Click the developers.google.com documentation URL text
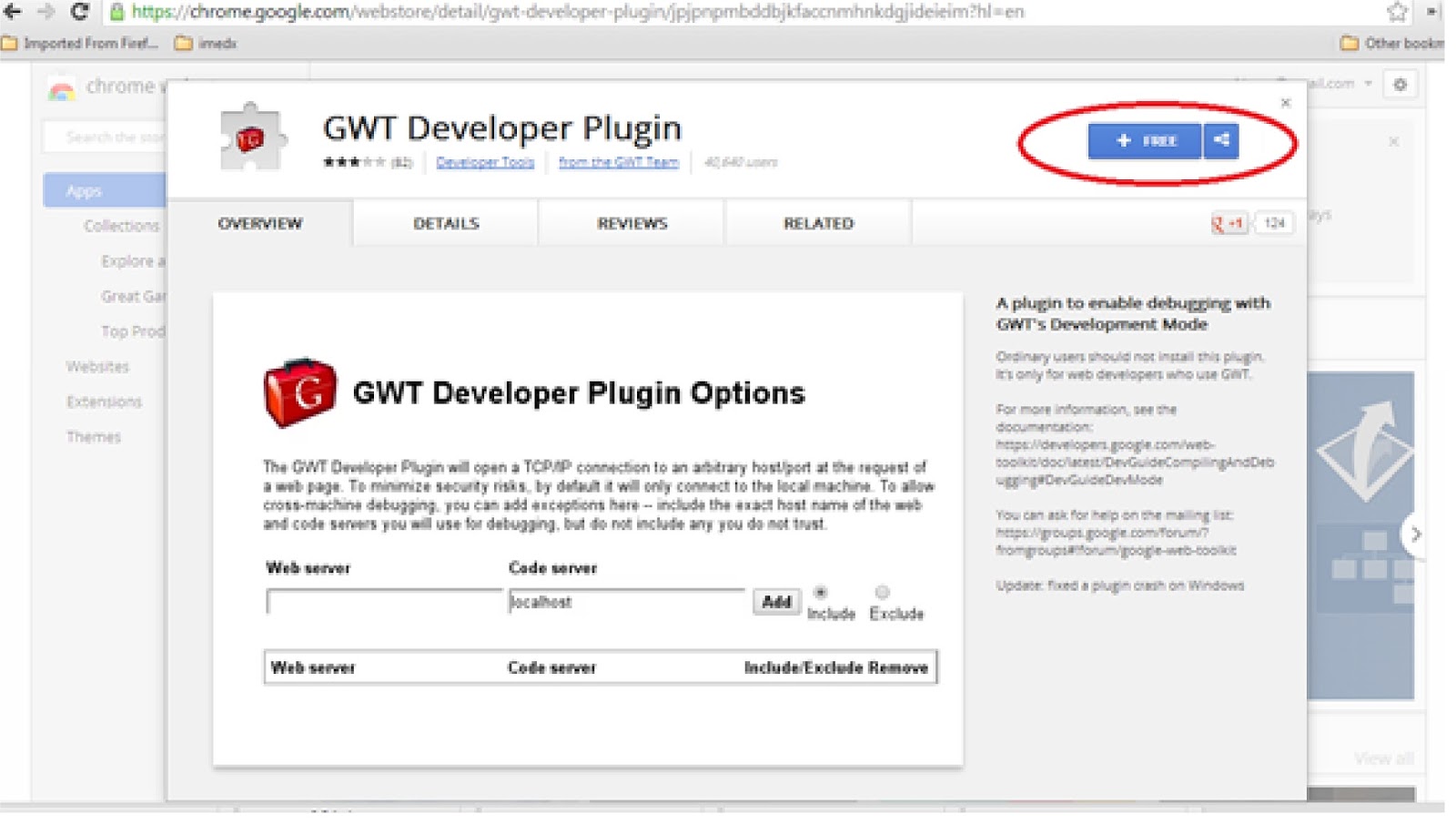Image resolution: width=1456 pixels, height=824 pixels. tap(1135, 463)
